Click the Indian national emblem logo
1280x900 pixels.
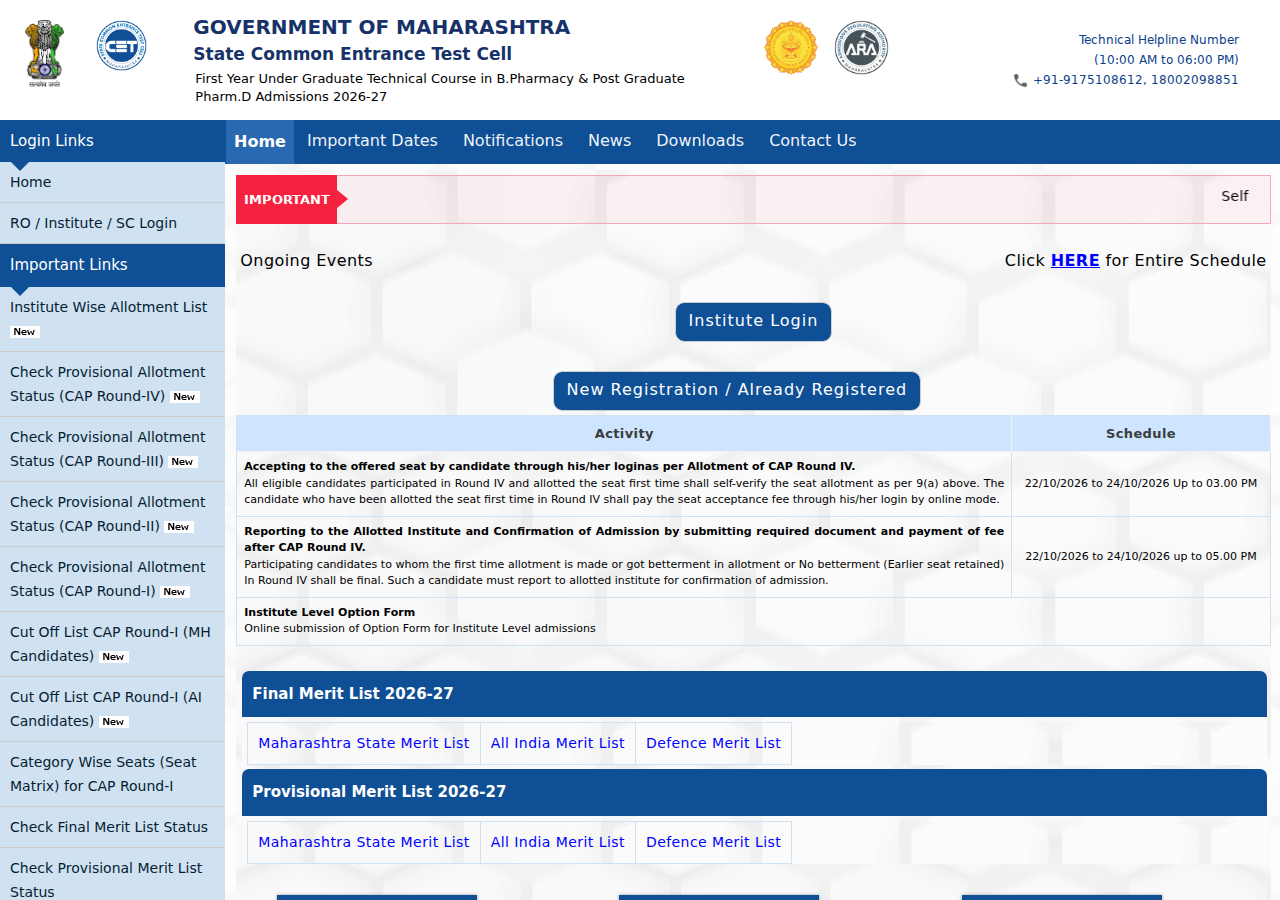tap(44, 54)
